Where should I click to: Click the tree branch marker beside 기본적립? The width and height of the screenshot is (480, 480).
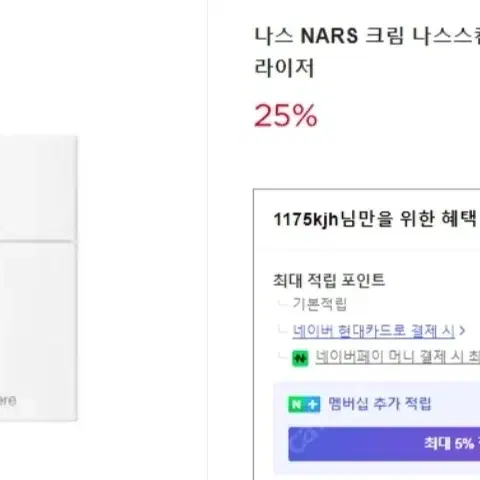pyautogui.click(x=282, y=302)
